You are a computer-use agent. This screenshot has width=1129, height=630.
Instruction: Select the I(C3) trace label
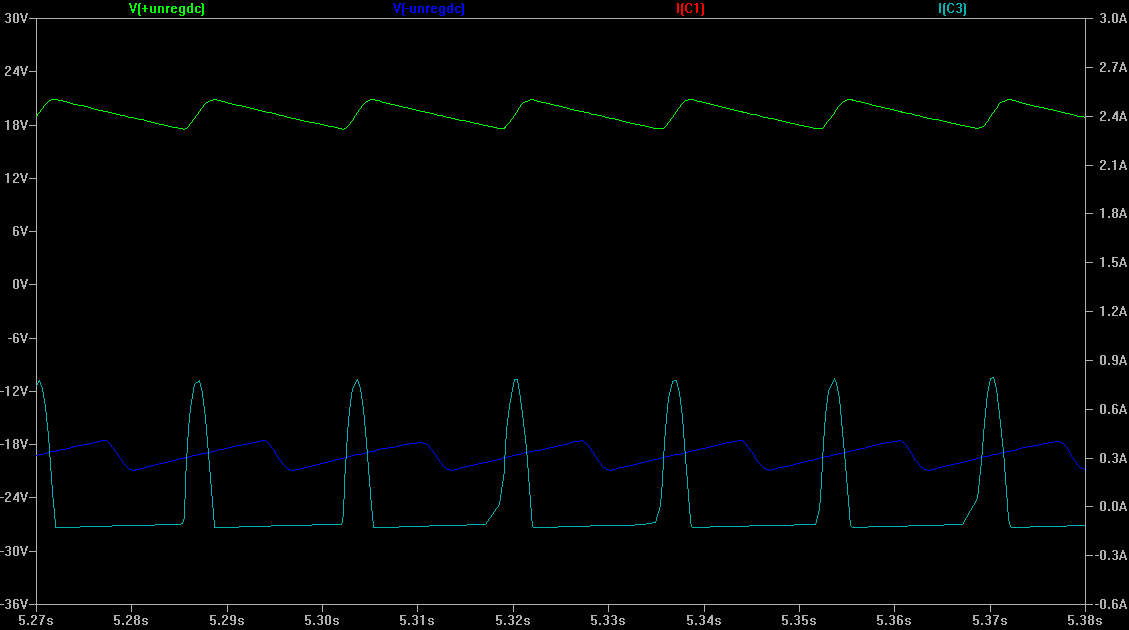click(952, 9)
